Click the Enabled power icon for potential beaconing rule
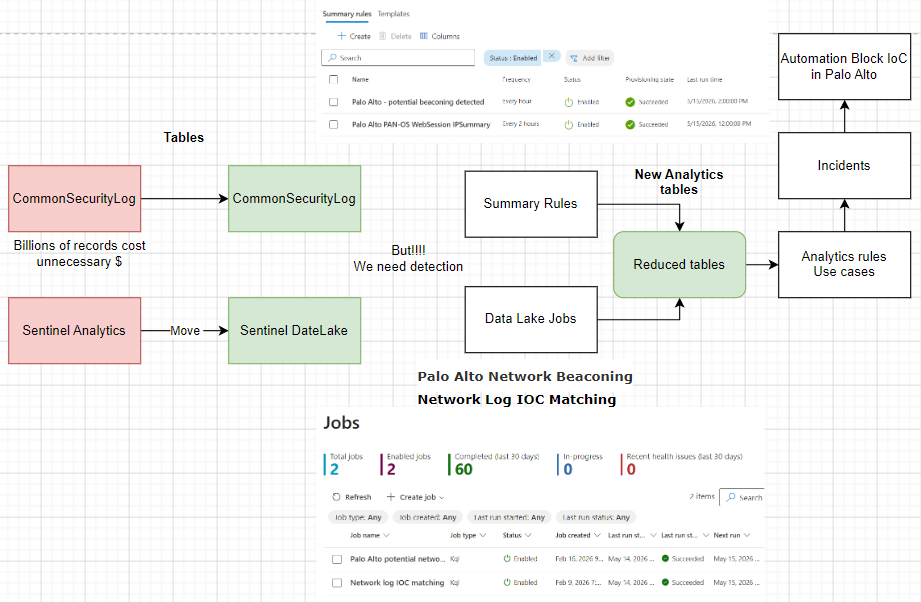Viewport: 921px width, 602px height. 569,102
